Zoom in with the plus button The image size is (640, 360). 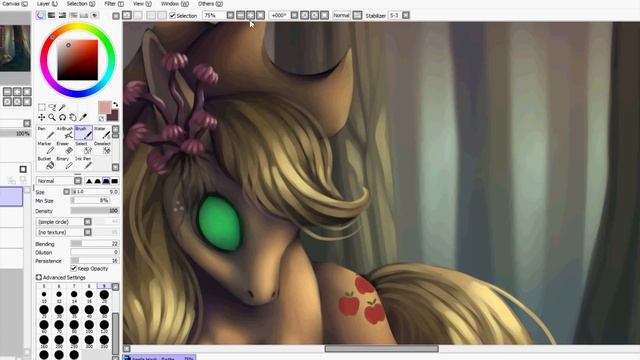pos(250,15)
